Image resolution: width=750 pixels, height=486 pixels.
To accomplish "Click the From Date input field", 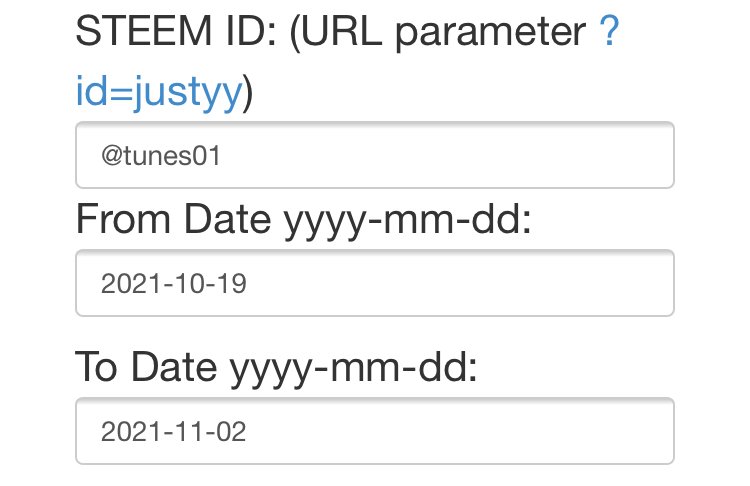I will (375, 284).
